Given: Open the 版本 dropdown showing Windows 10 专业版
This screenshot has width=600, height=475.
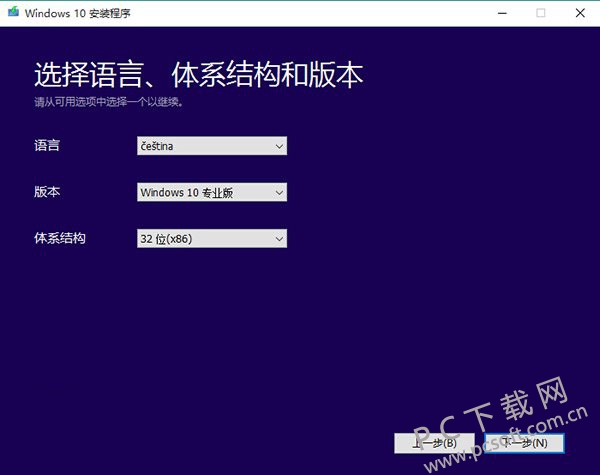Looking at the screenshot, I should tap(212, 192).
